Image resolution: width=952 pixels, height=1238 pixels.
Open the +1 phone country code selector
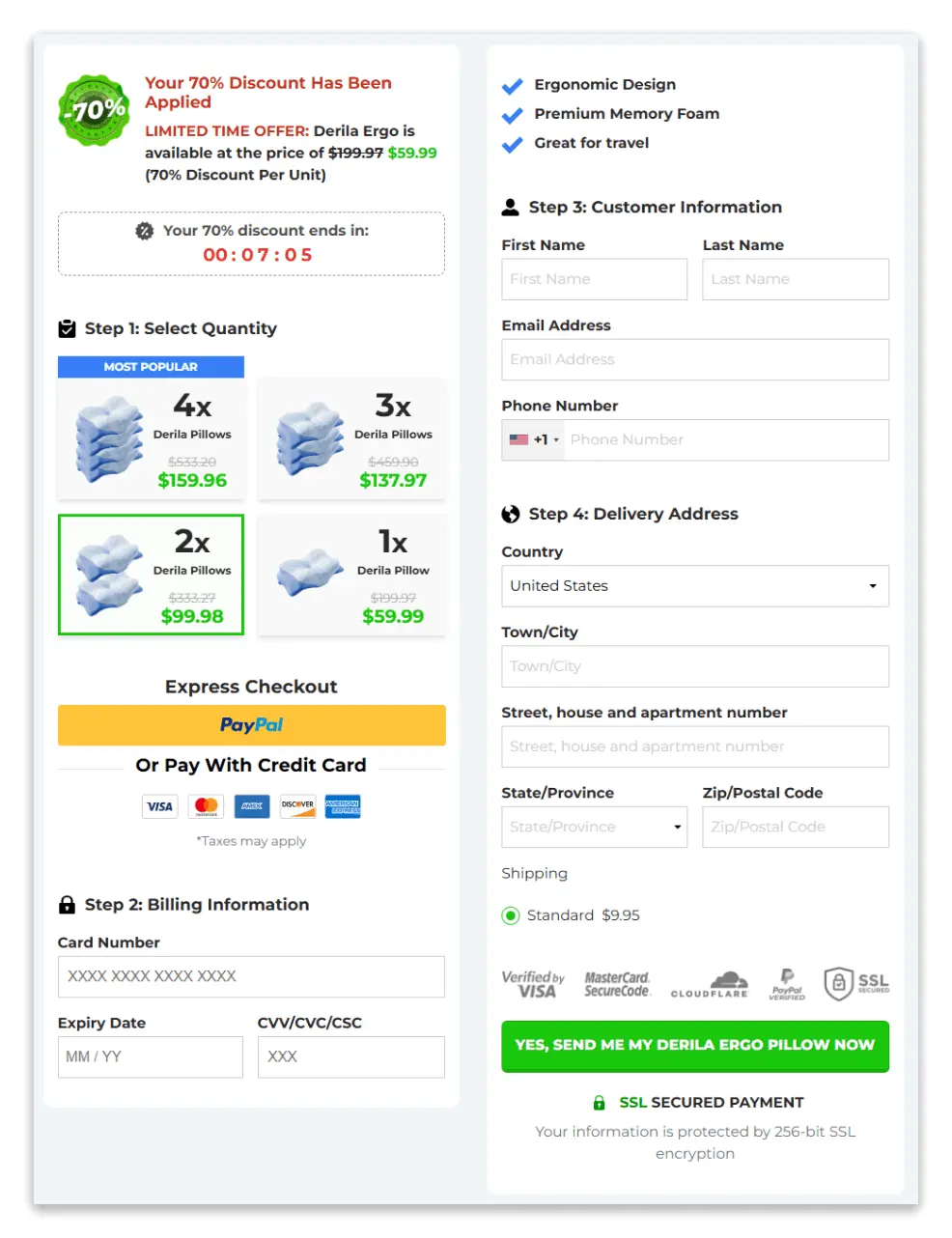pos(532,439)
